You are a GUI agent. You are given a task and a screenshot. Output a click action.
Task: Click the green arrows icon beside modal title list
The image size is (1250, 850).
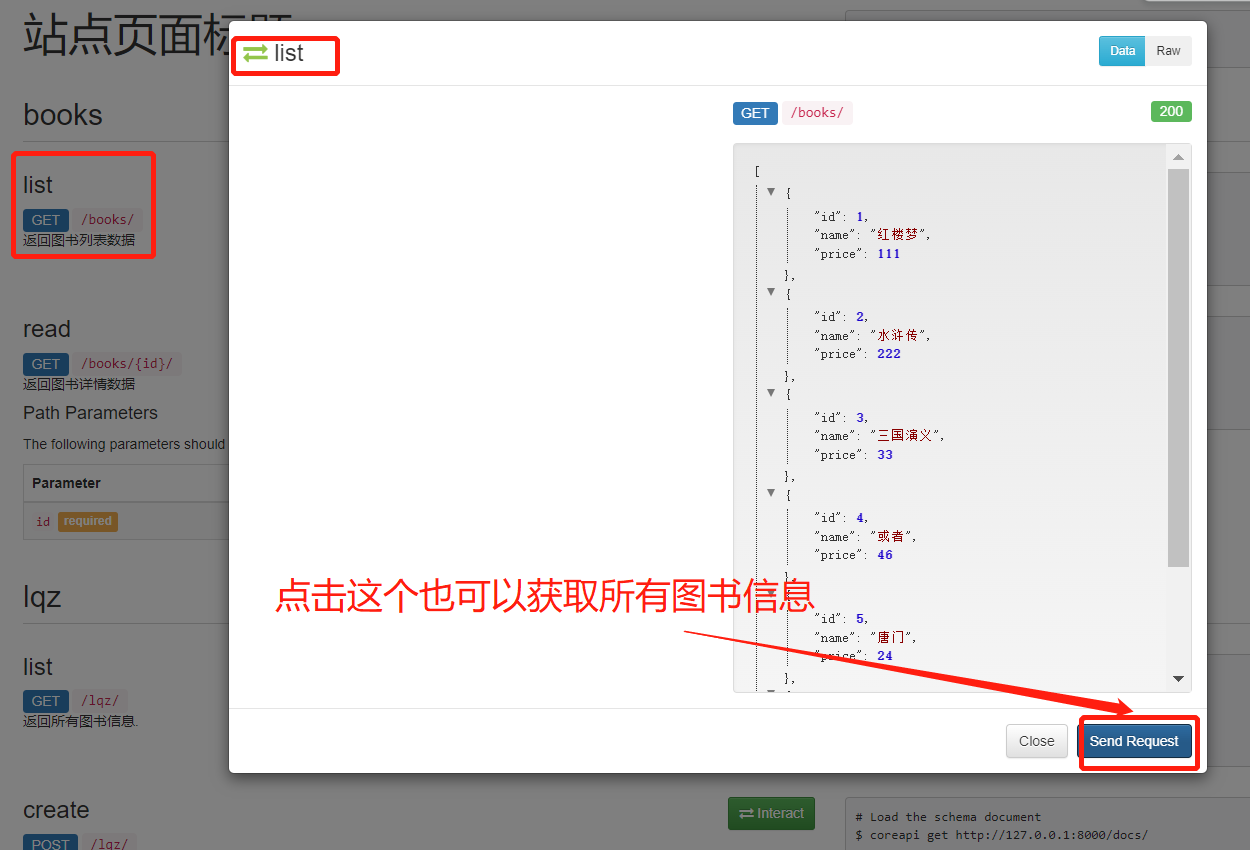pos(255,54)
